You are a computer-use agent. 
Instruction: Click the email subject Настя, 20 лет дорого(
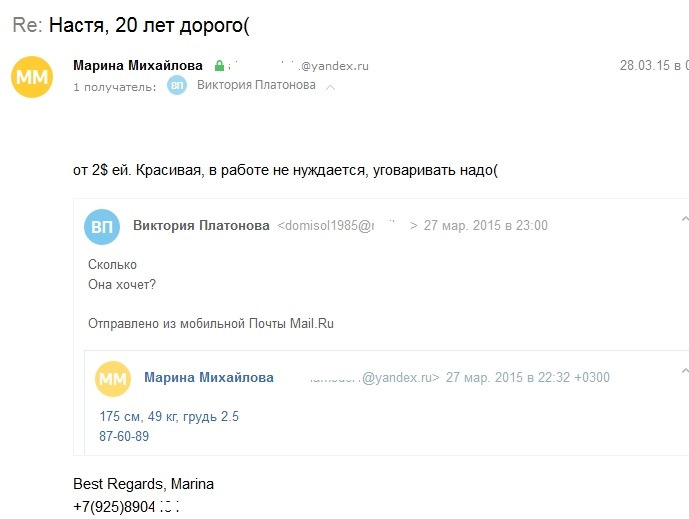(149, 25)
